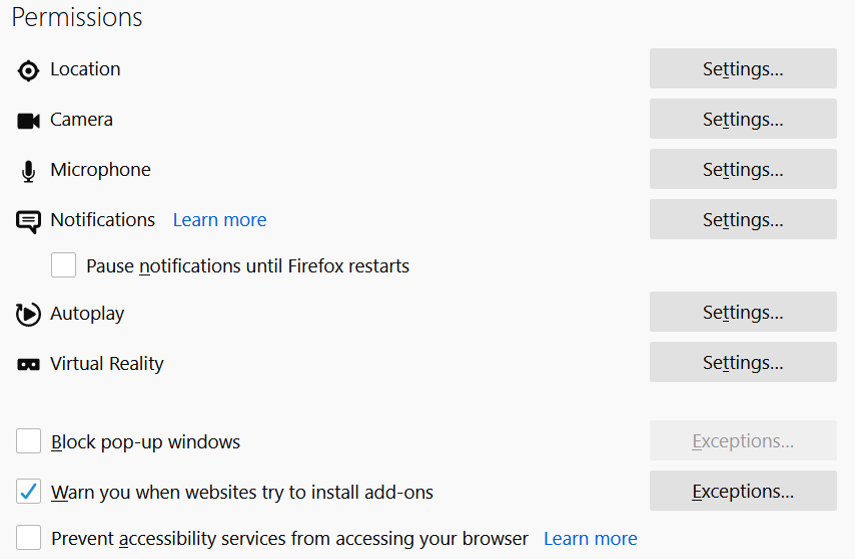
Task: Follow Learn more link beside Notifications
Action: (x=220, y=220)
